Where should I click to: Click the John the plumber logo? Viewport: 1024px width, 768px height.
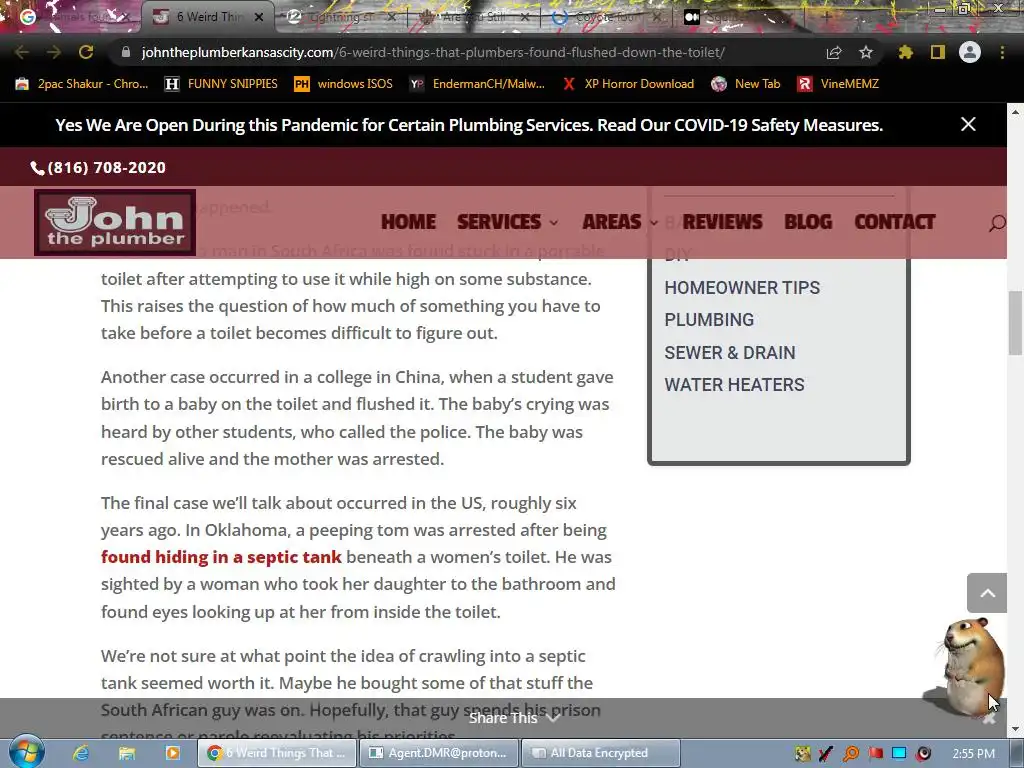click(115, 223)
